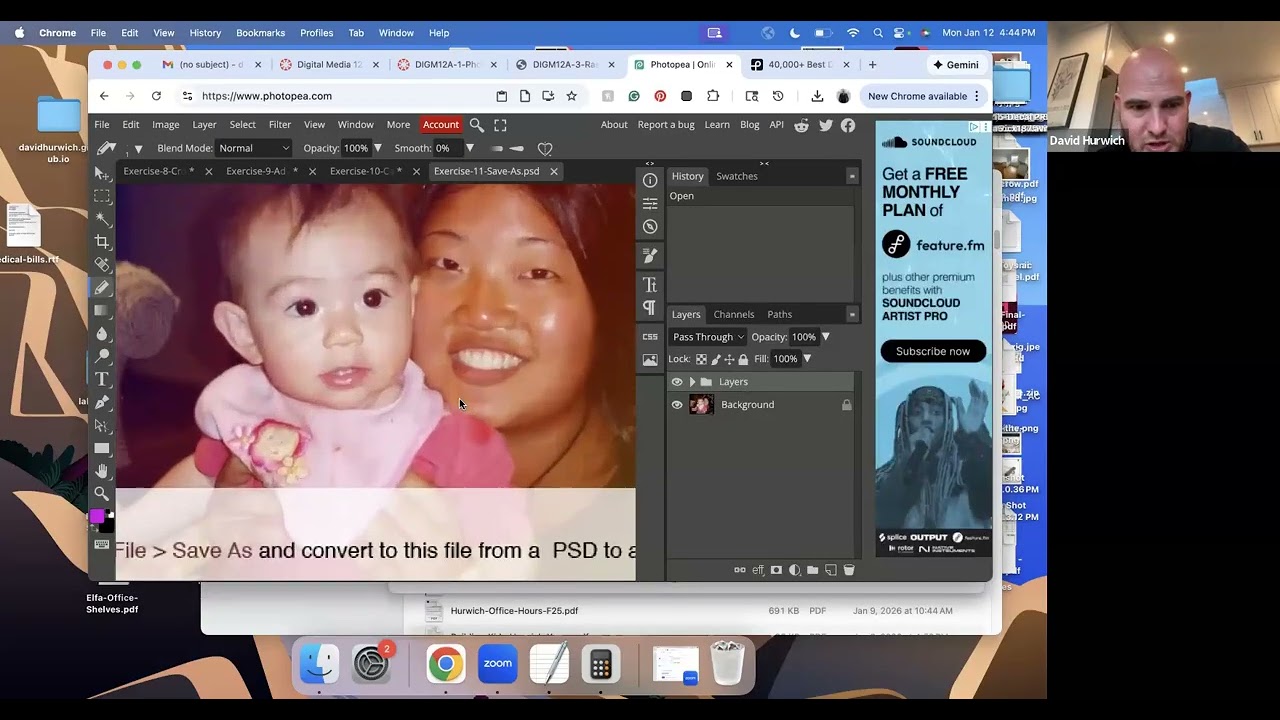Delete layer using trash icon
Screen dimensions: 1280x720
(849, 570)
